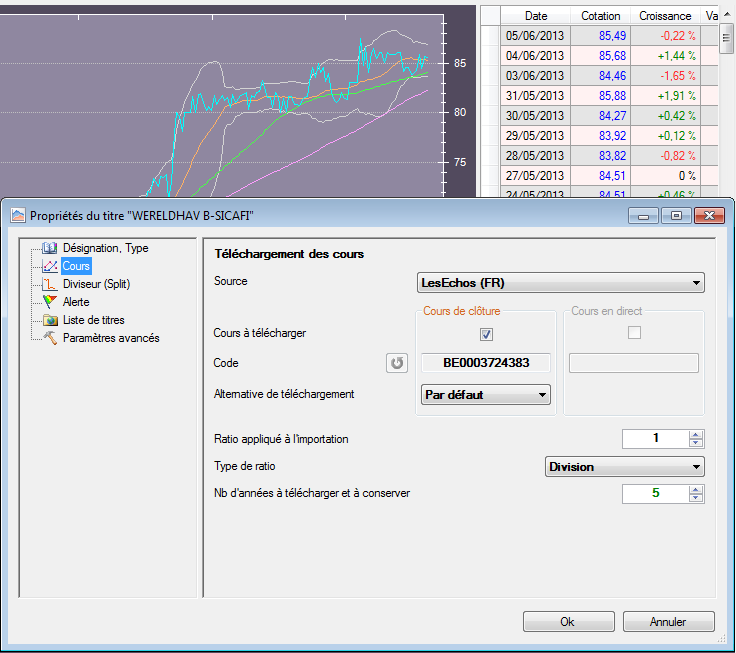Sort the table by Date column
Screen dimensions: 736x653
coord(536,16)
